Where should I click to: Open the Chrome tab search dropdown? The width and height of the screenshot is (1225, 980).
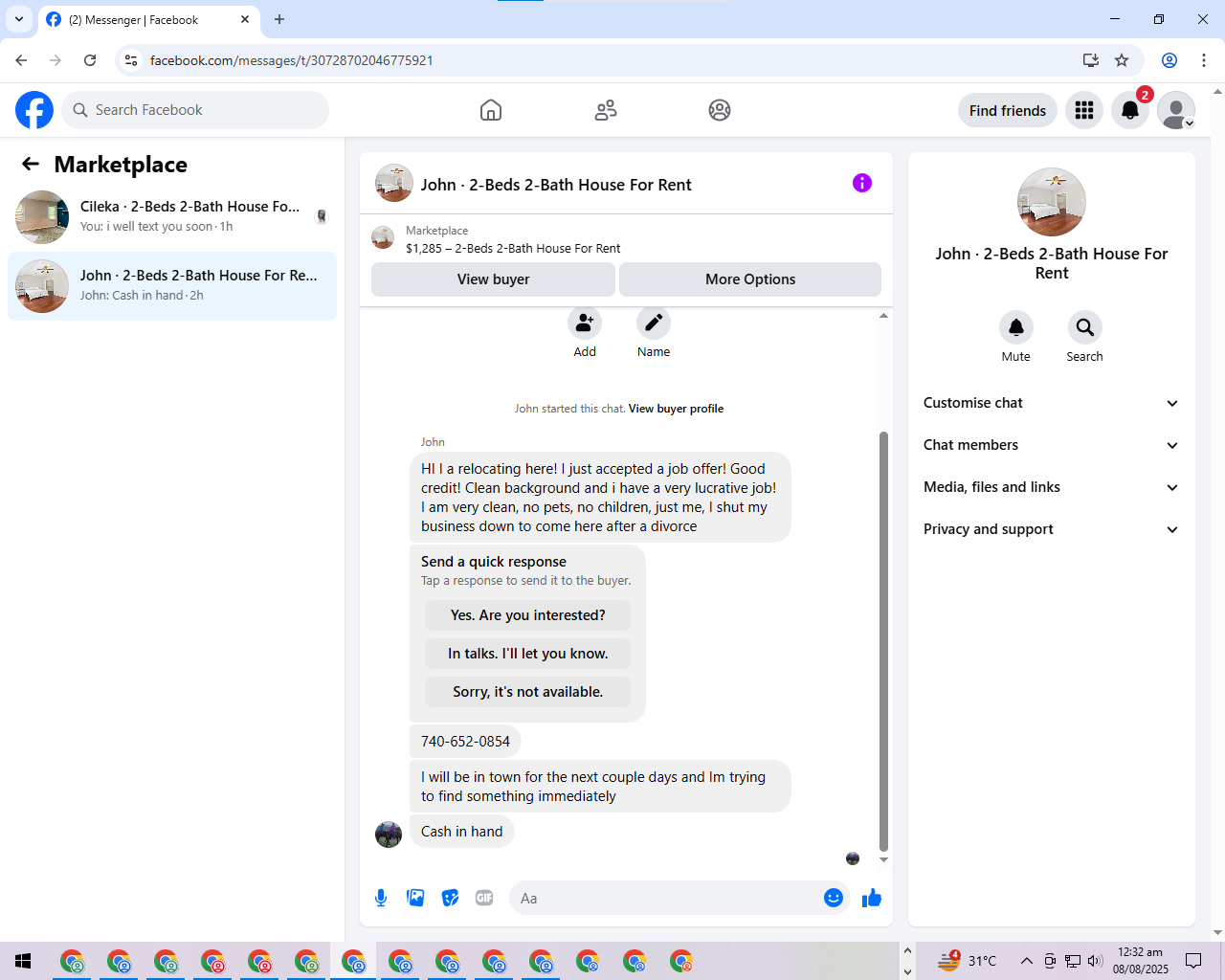pos(19,19)
